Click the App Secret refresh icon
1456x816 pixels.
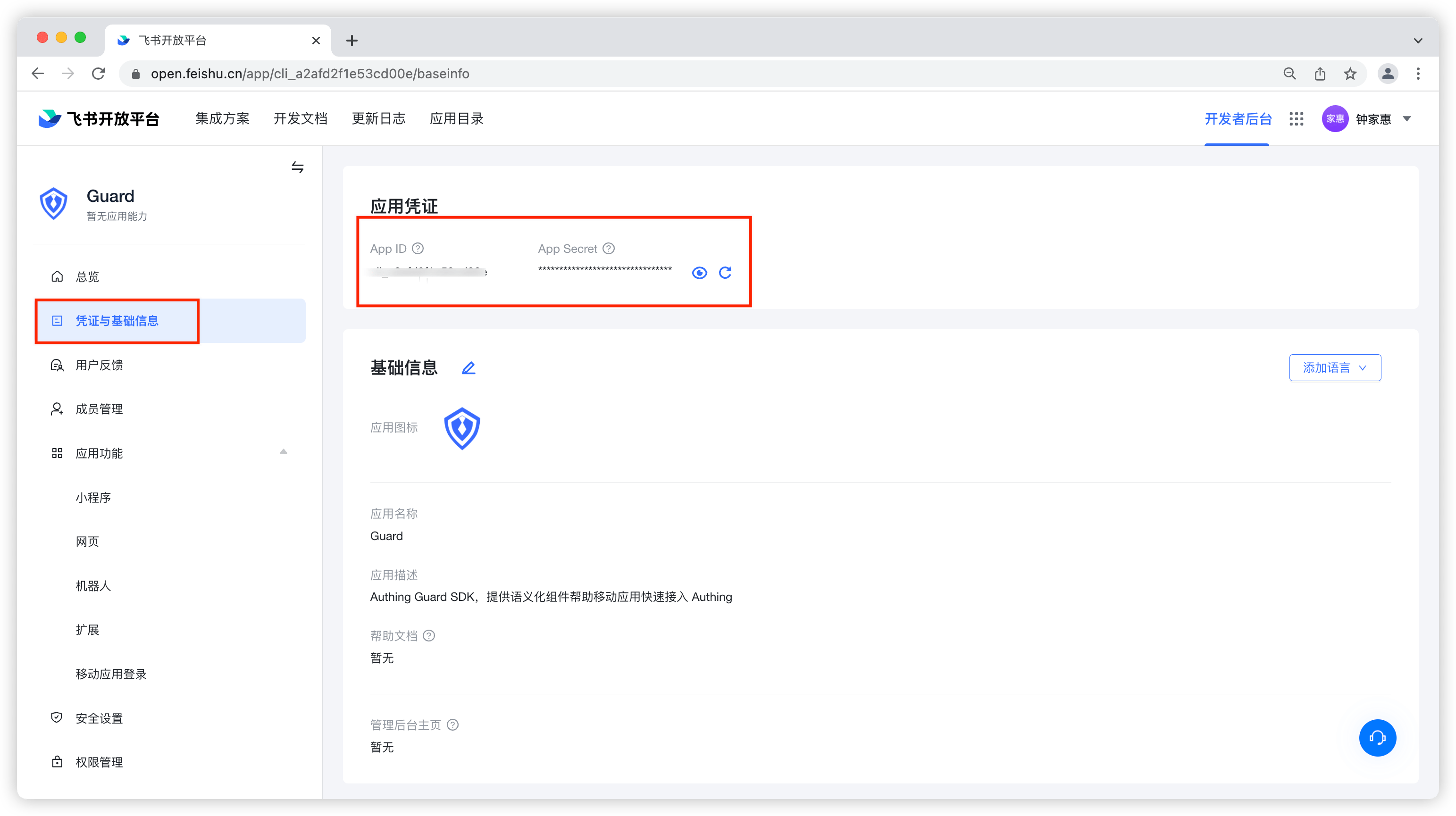click(725, 273)
